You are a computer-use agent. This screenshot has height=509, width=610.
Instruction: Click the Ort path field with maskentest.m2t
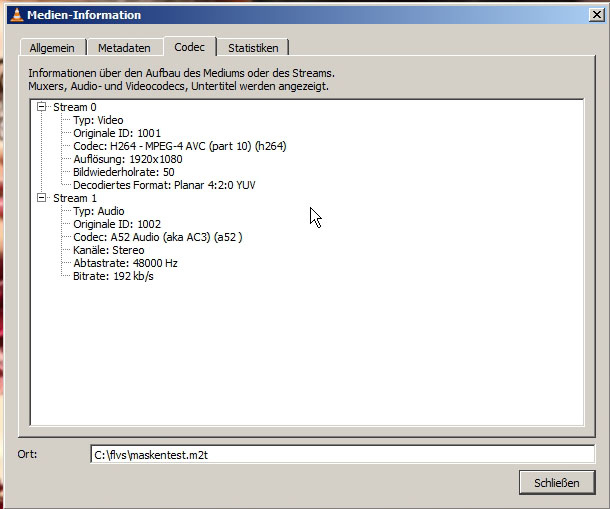pyautogui.click(x=342, y=455)
